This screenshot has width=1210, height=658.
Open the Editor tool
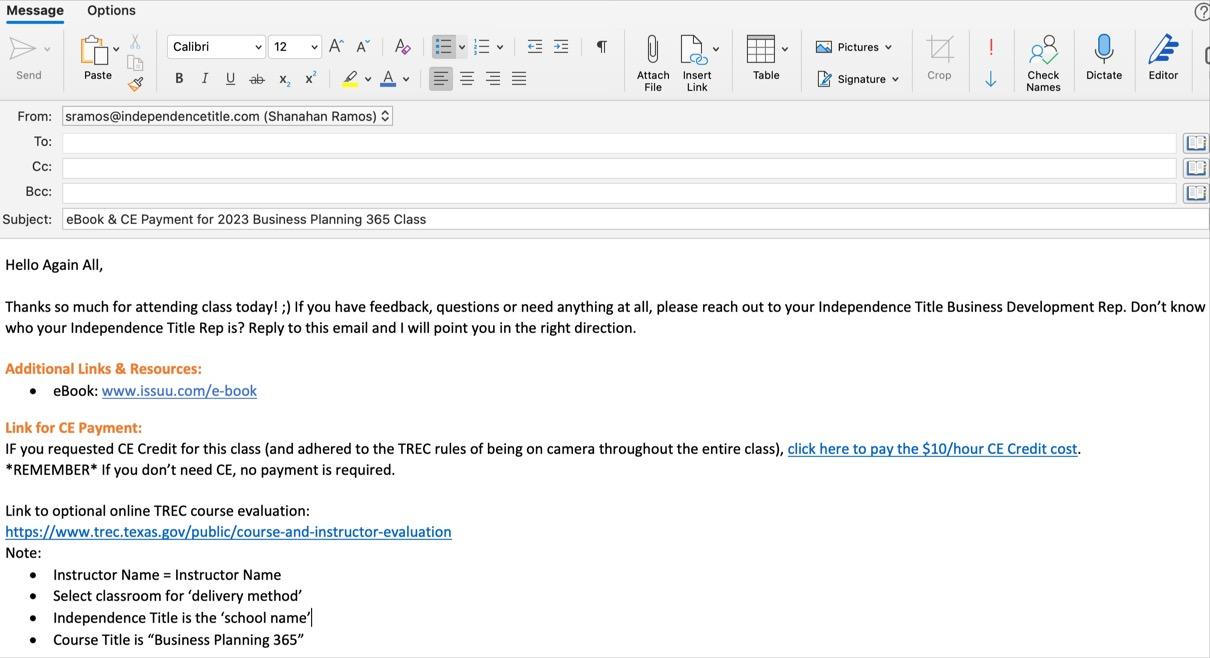click(x=1163, y=58)
